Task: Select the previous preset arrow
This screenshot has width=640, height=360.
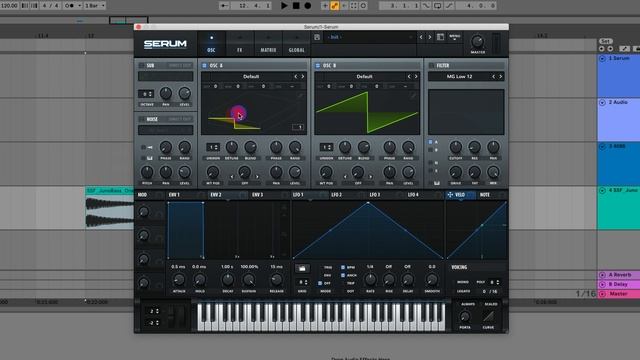Action: [421, 37]
